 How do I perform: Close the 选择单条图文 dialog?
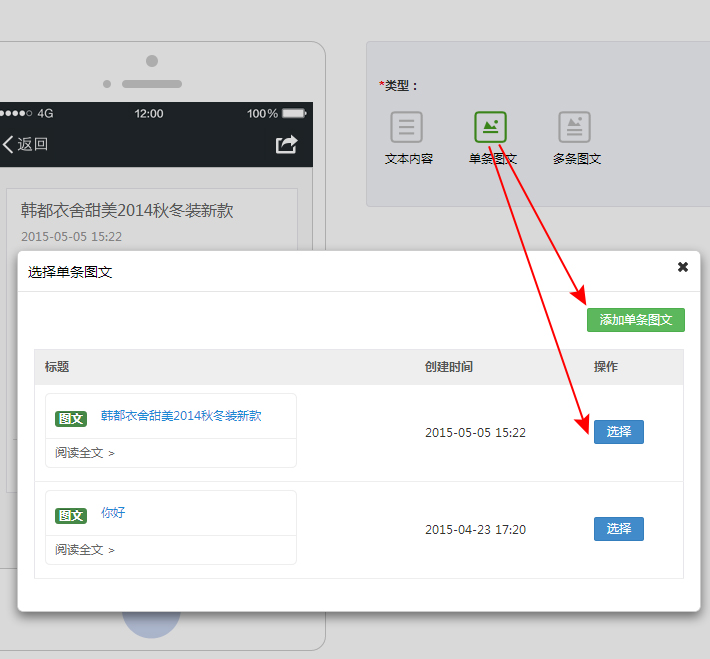coord(683,267)
